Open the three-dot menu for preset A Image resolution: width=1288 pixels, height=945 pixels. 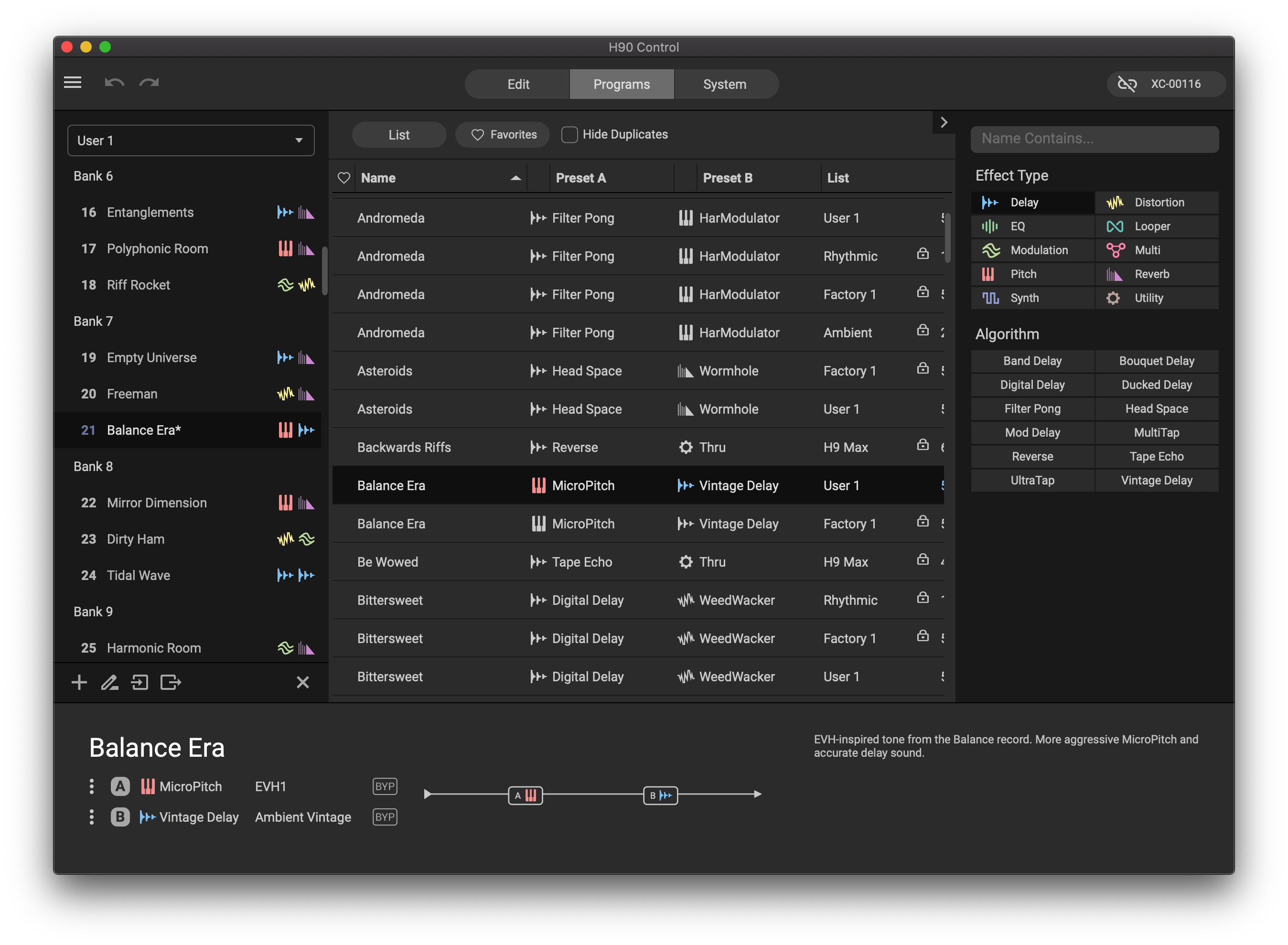92,786
